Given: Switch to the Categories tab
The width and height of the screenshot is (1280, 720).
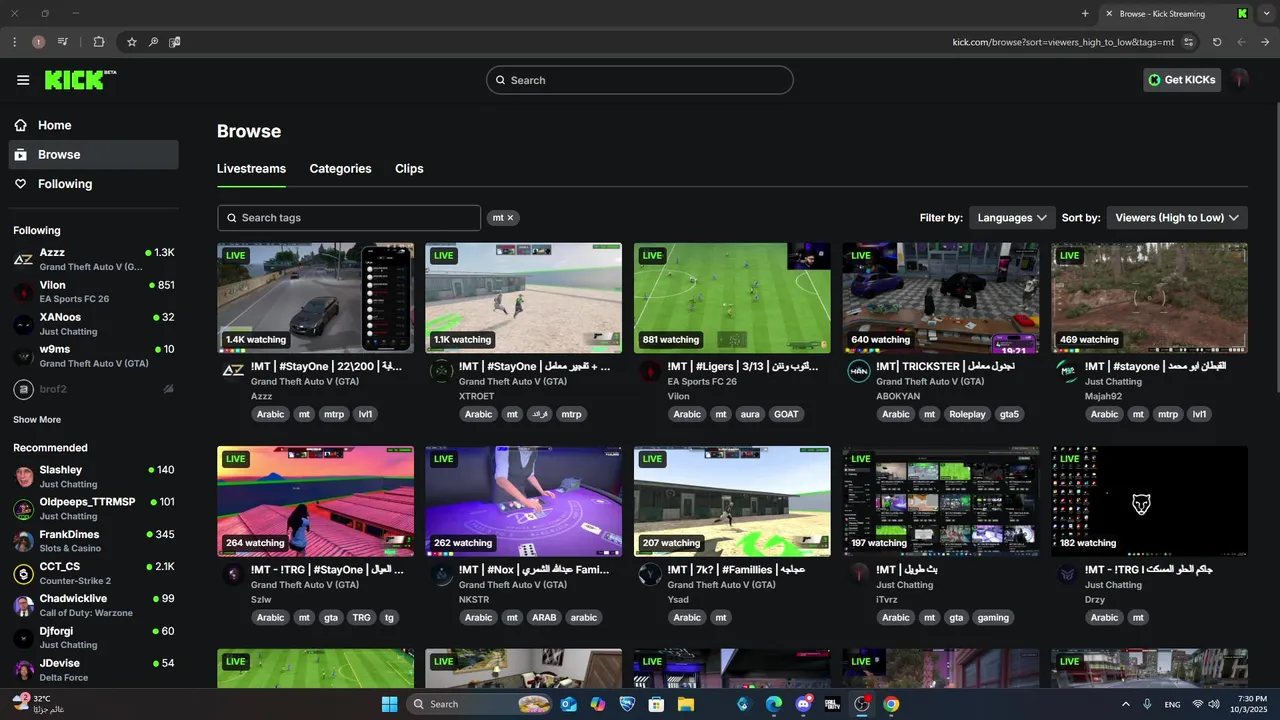Looking at the screenshot, I should 340,169.
